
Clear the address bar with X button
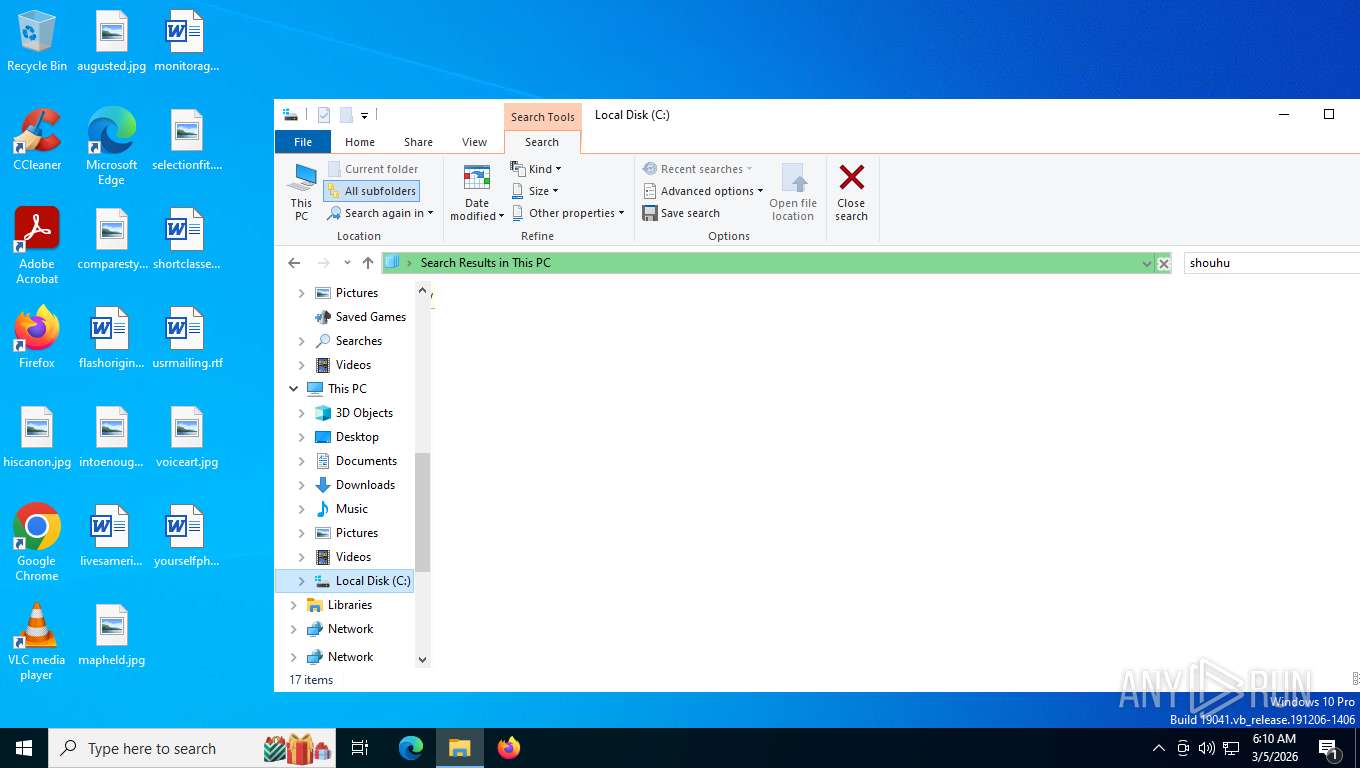coord(1163,264)
